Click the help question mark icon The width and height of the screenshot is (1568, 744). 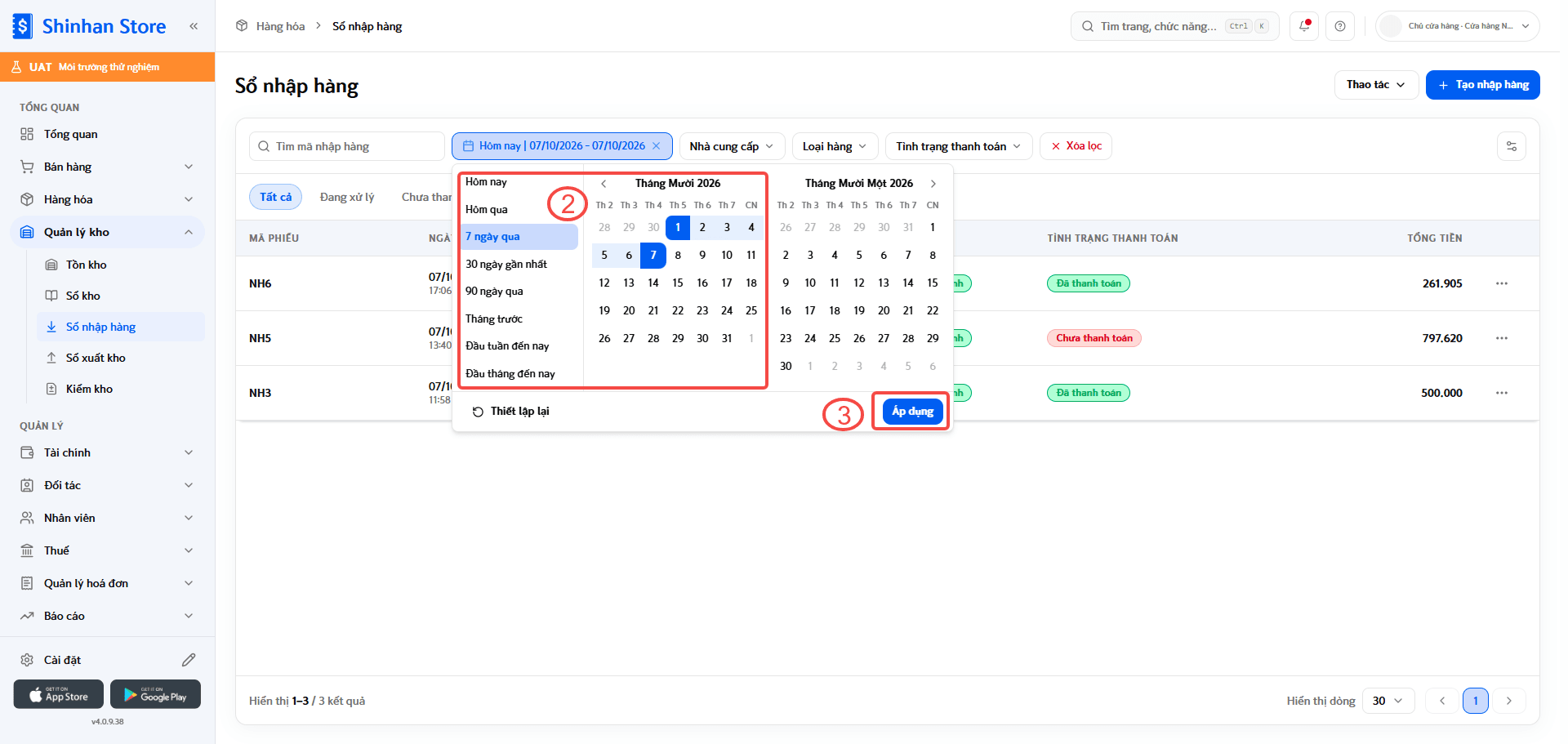click(1340, 26)
